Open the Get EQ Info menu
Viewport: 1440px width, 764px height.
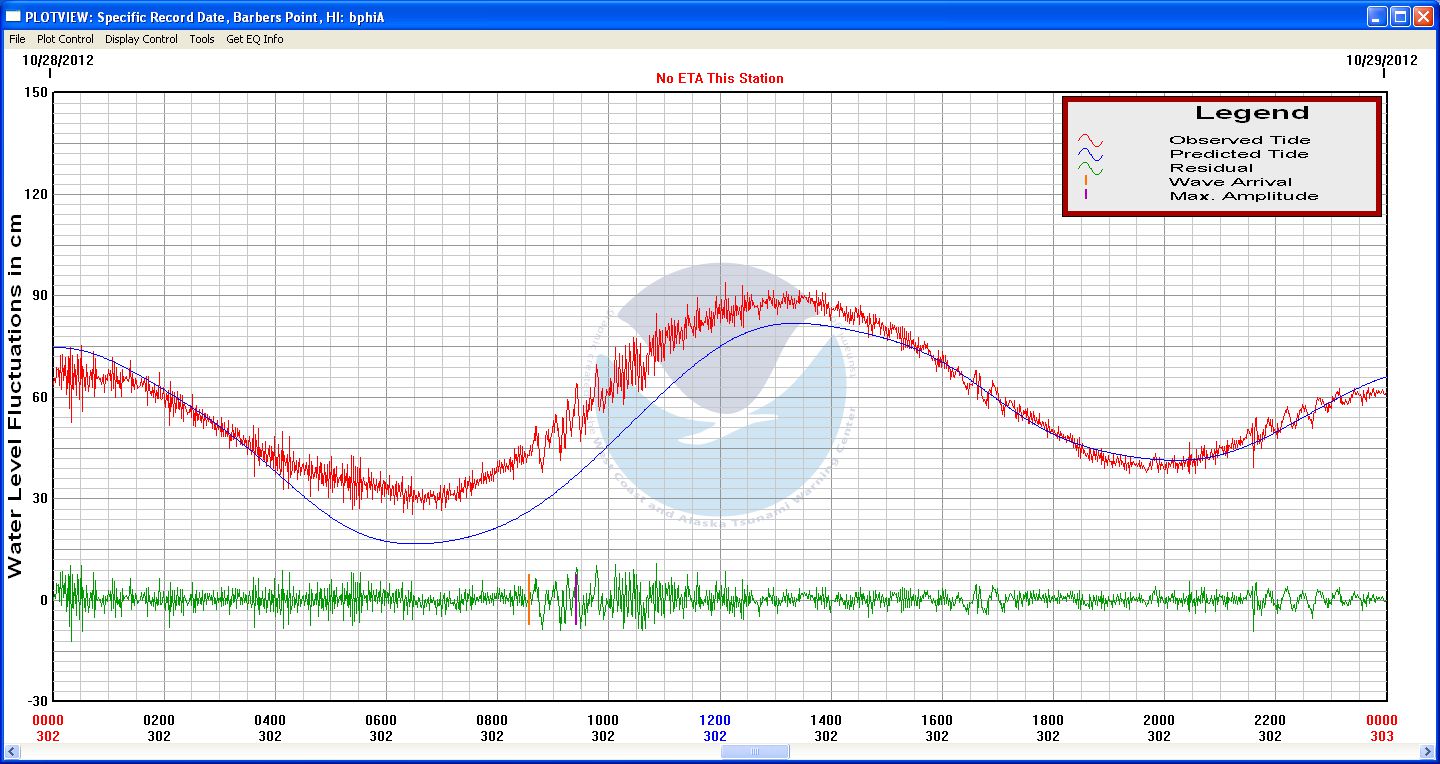point(254,39)
